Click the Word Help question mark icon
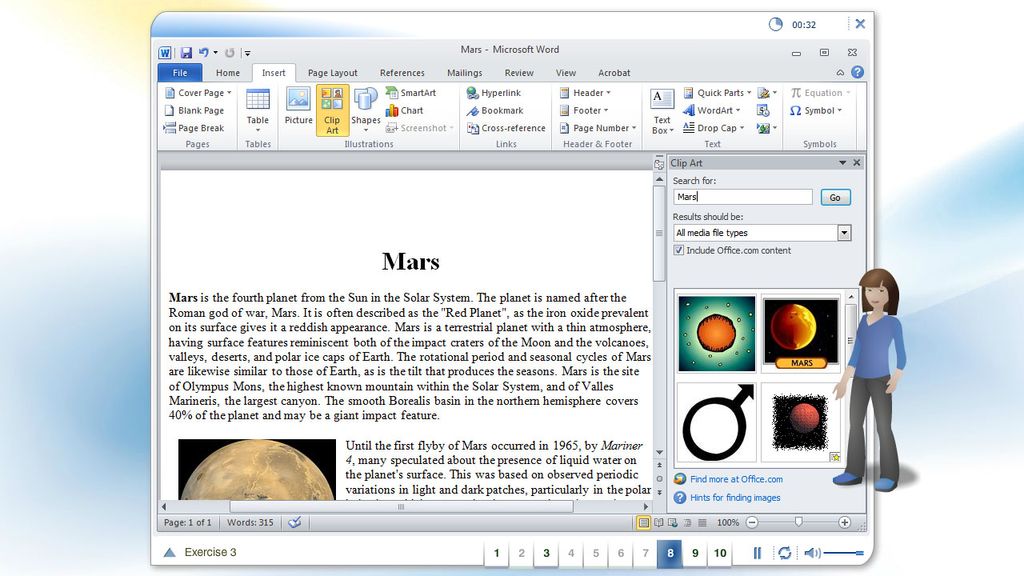The width and height of the screenshot is (1024, 576). [x=857, y=72]
